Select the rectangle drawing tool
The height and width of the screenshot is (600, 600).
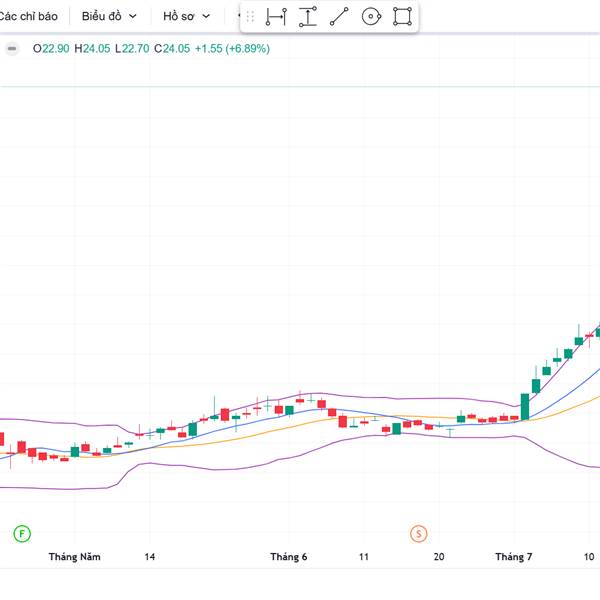[x=403, y=17]
